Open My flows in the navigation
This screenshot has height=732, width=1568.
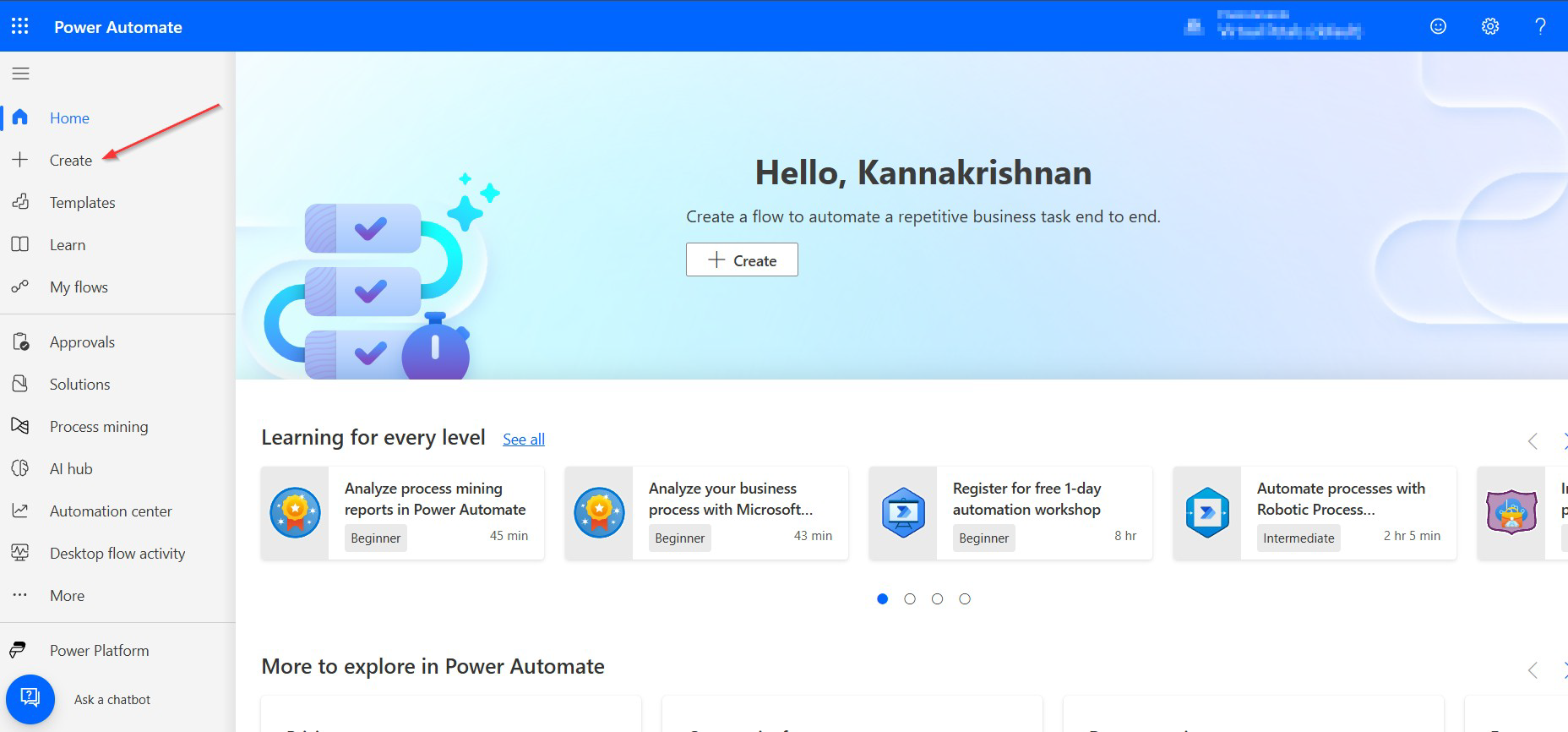tap(79, 287)
